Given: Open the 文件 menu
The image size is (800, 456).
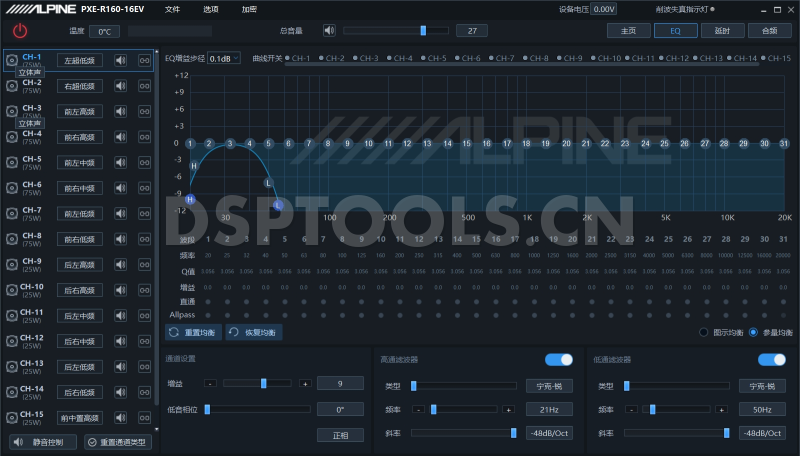Looking at the screenshot, I should [172, 9].
